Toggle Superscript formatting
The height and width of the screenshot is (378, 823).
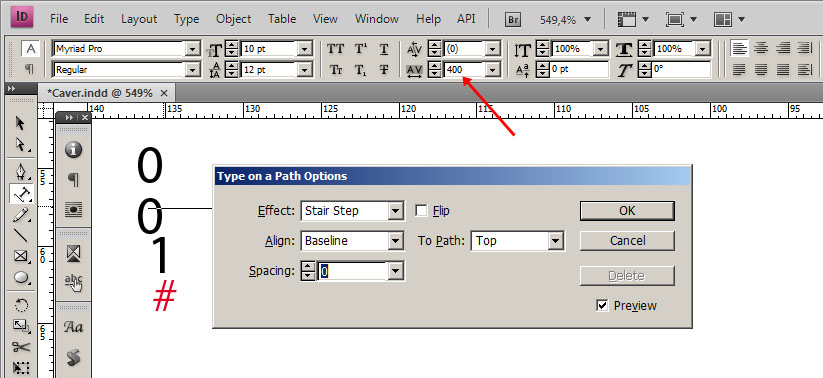point(361,49)
